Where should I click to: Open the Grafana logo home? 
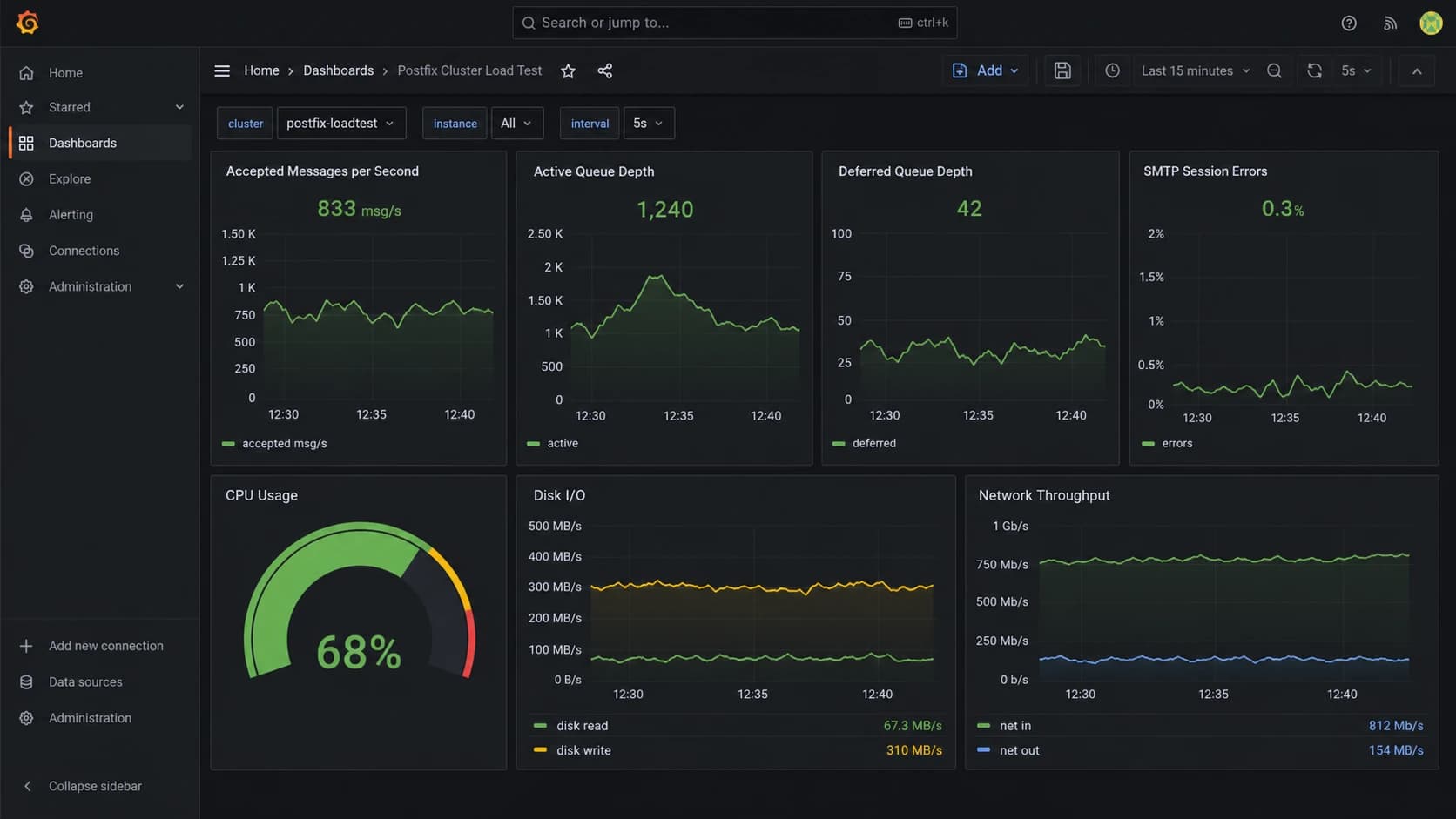click(28, 23)
